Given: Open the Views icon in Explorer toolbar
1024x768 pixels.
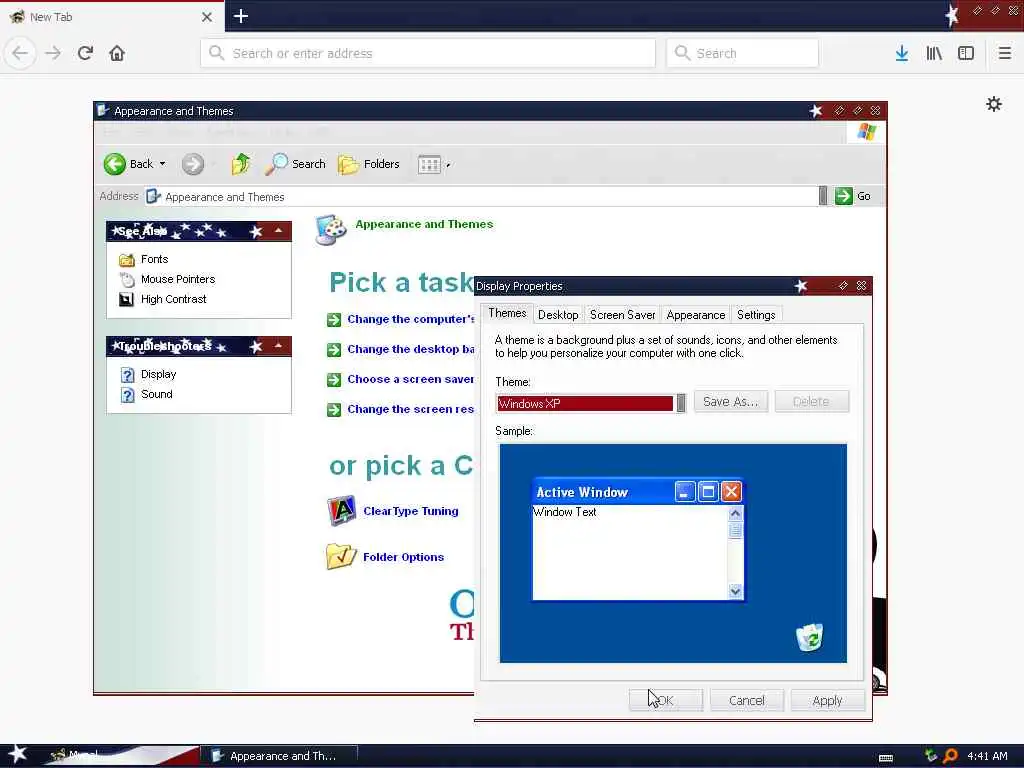Looking at the screenshot, I should click(429, 165).
